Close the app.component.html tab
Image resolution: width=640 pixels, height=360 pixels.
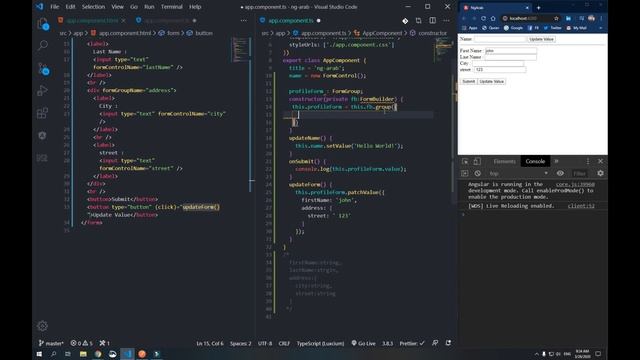[x=124, y=20]
